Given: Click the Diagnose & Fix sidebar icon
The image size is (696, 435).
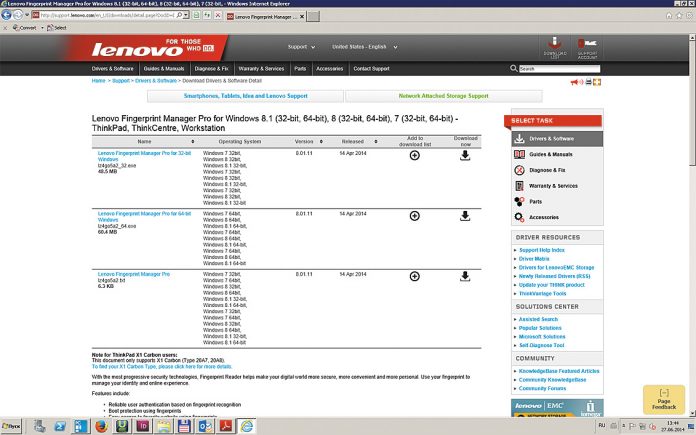Looking at the screenshot, I should pyautogui.click(x=519, y=170).
